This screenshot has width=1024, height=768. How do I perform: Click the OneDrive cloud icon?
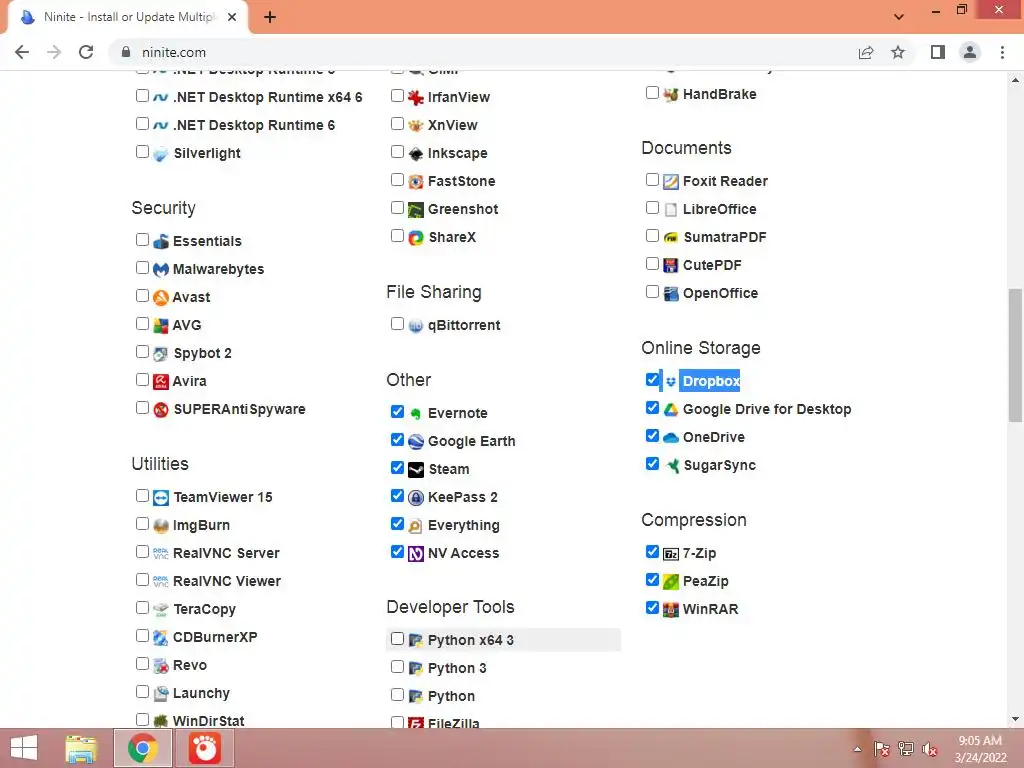[x=671, y=438]
